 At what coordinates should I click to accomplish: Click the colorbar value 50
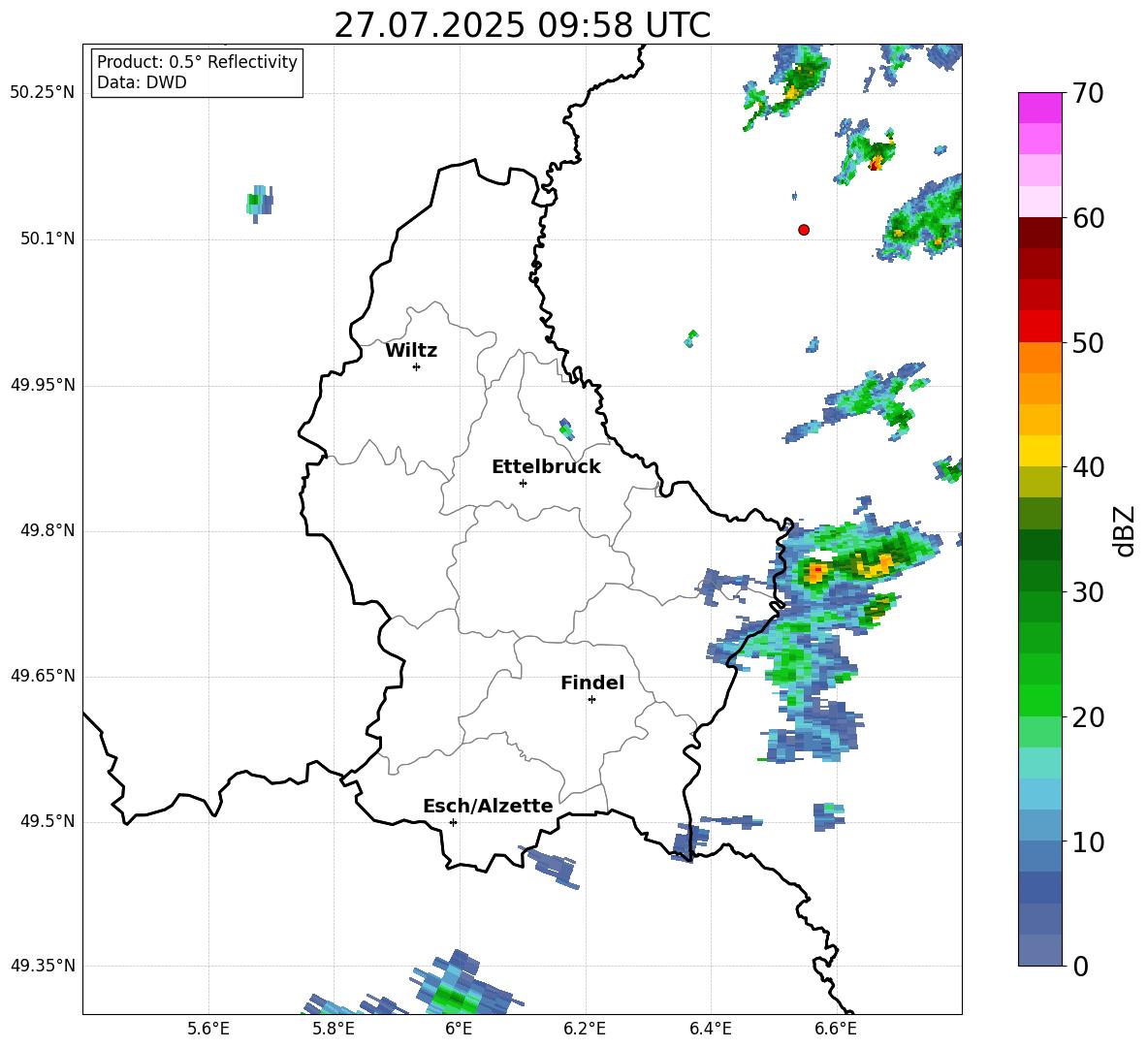(1088, 343)
